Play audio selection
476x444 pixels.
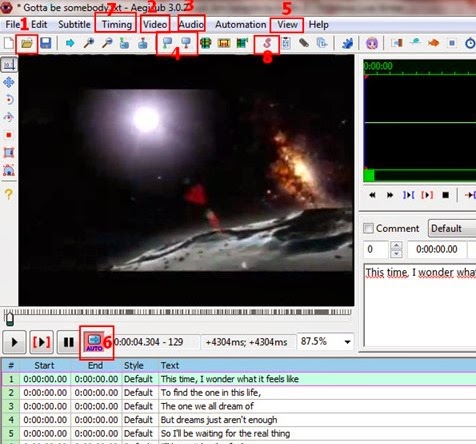408,195
